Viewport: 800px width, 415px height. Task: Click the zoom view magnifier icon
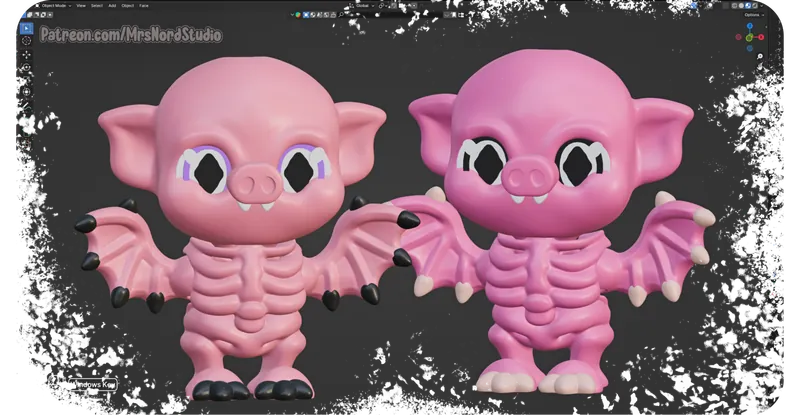760,56
